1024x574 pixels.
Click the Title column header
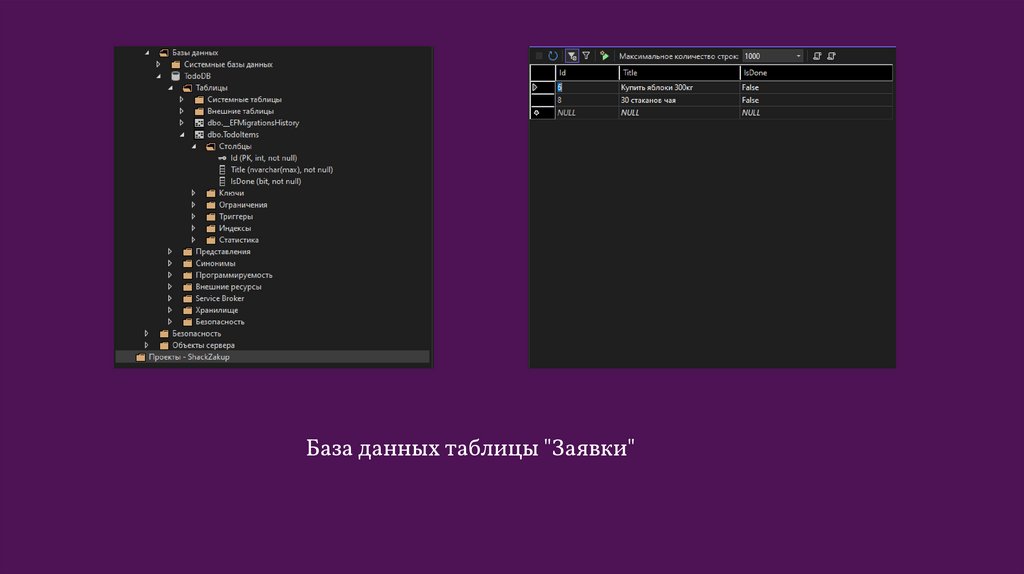coord(679,72)
